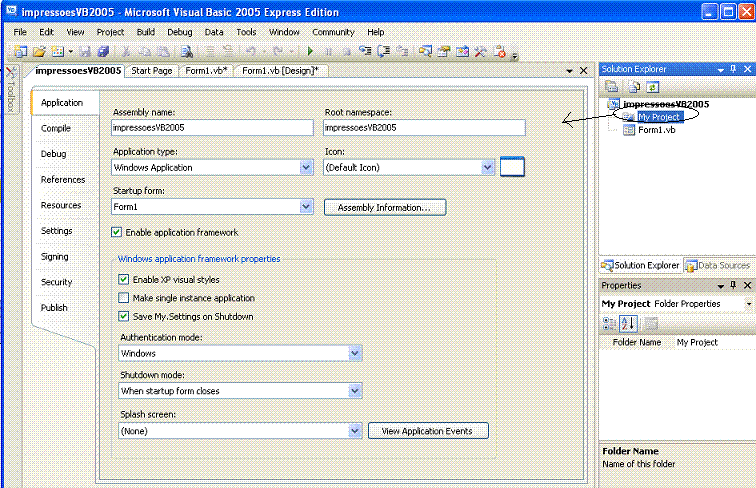Click the New Project toolbar icon
The image size is (756, 488).
(x=21, y=52)
